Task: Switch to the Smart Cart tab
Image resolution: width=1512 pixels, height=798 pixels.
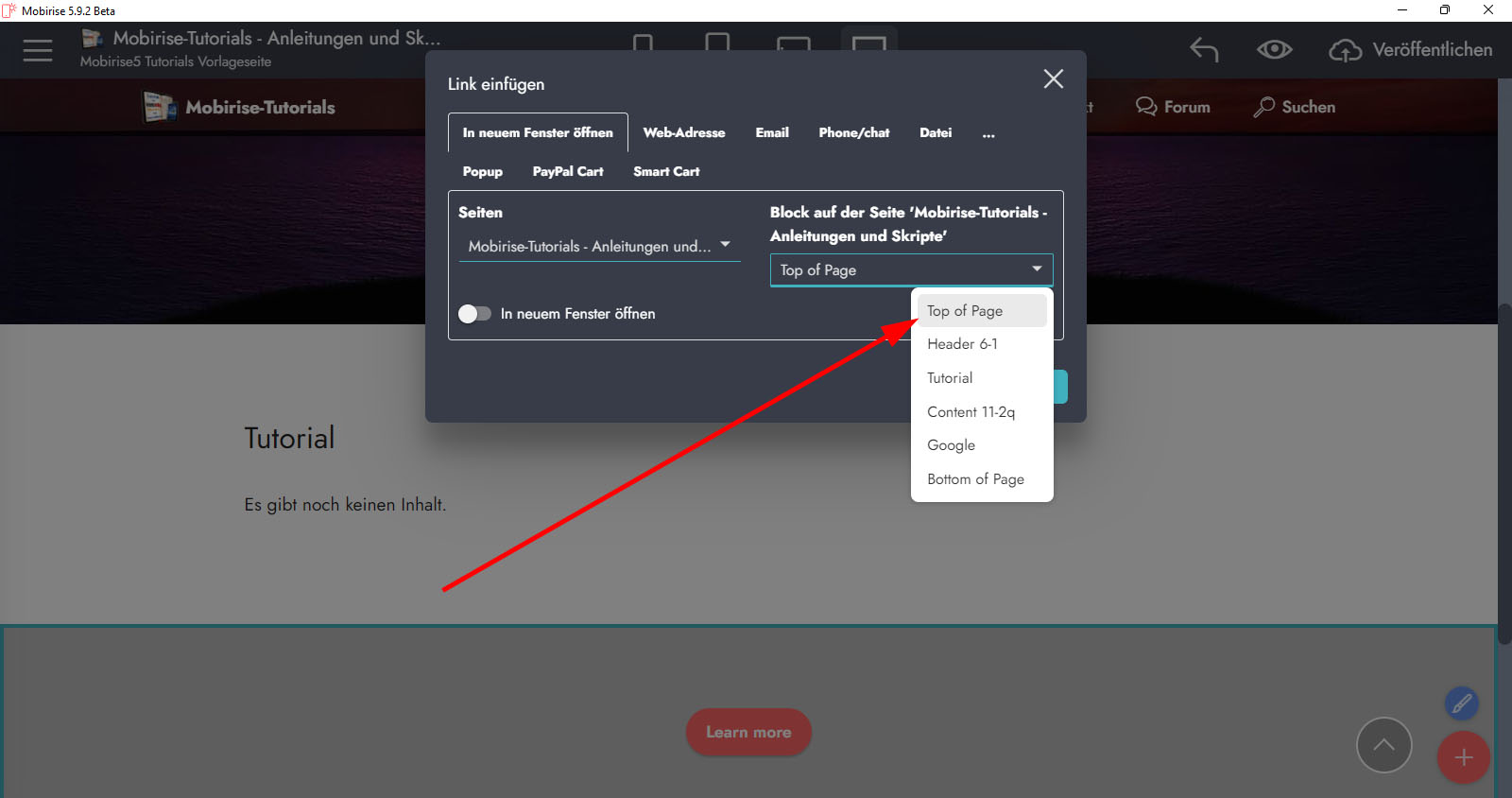Action: [666, 171]
